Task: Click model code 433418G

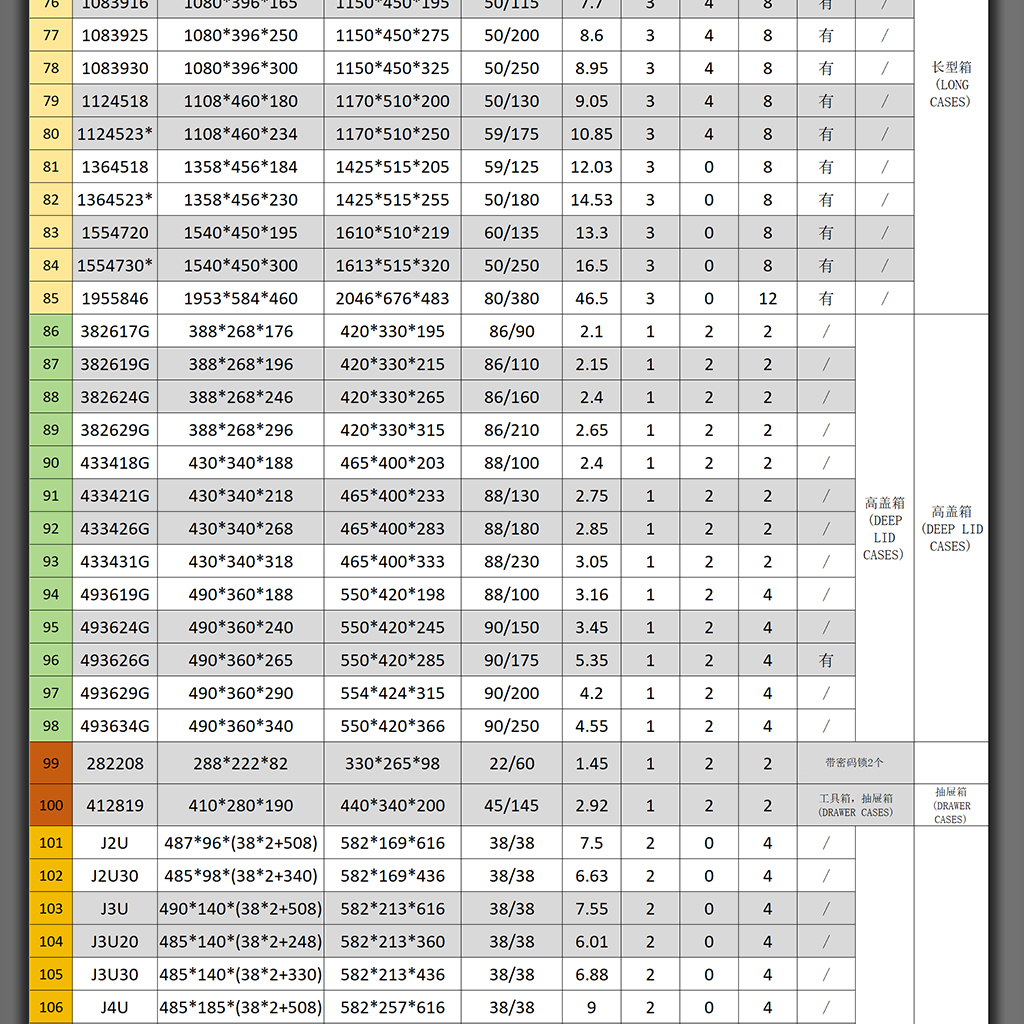Action: 115,463
